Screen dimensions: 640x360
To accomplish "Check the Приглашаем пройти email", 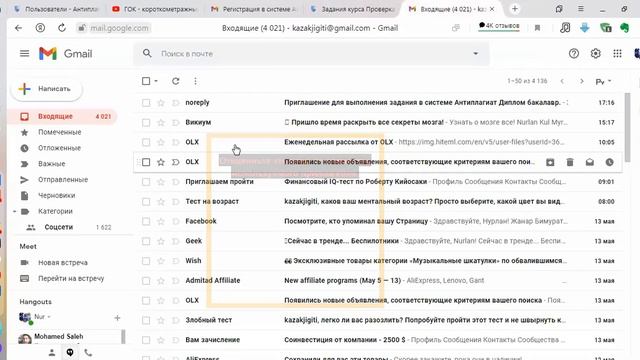I will pyautogui.click(x=146, y=182).
